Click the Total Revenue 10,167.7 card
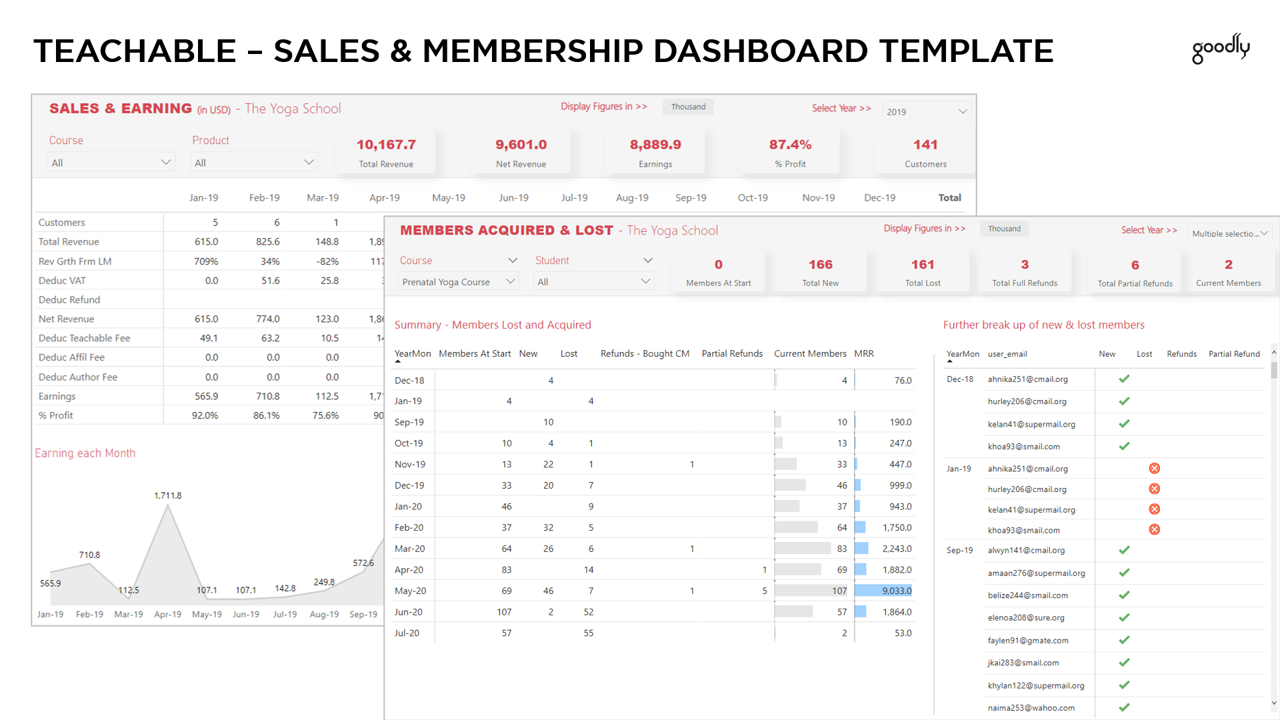This screenshot has height=720, width=1280. click(x=386, y=153)
